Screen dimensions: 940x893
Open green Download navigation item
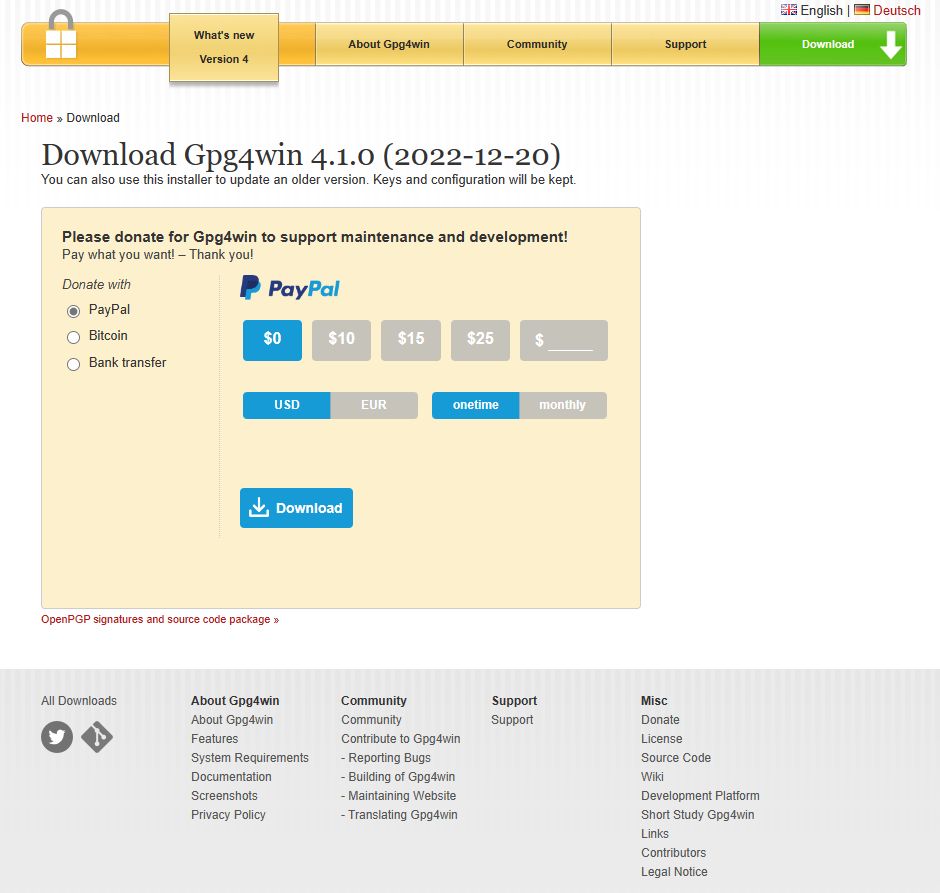[833, 44]
